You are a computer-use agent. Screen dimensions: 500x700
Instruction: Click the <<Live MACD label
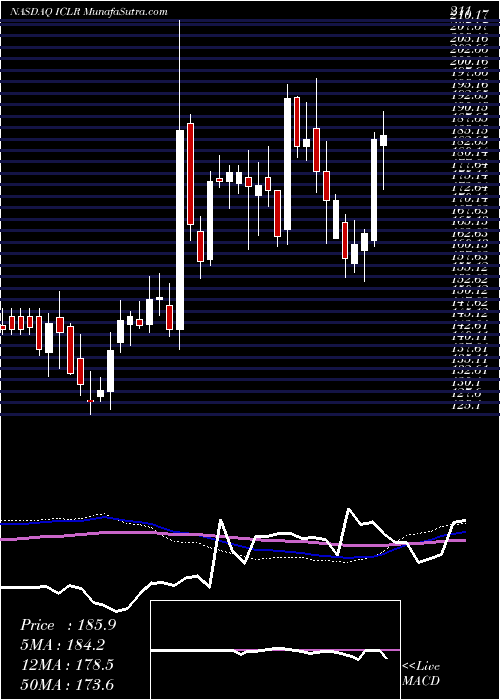(421, 674)
